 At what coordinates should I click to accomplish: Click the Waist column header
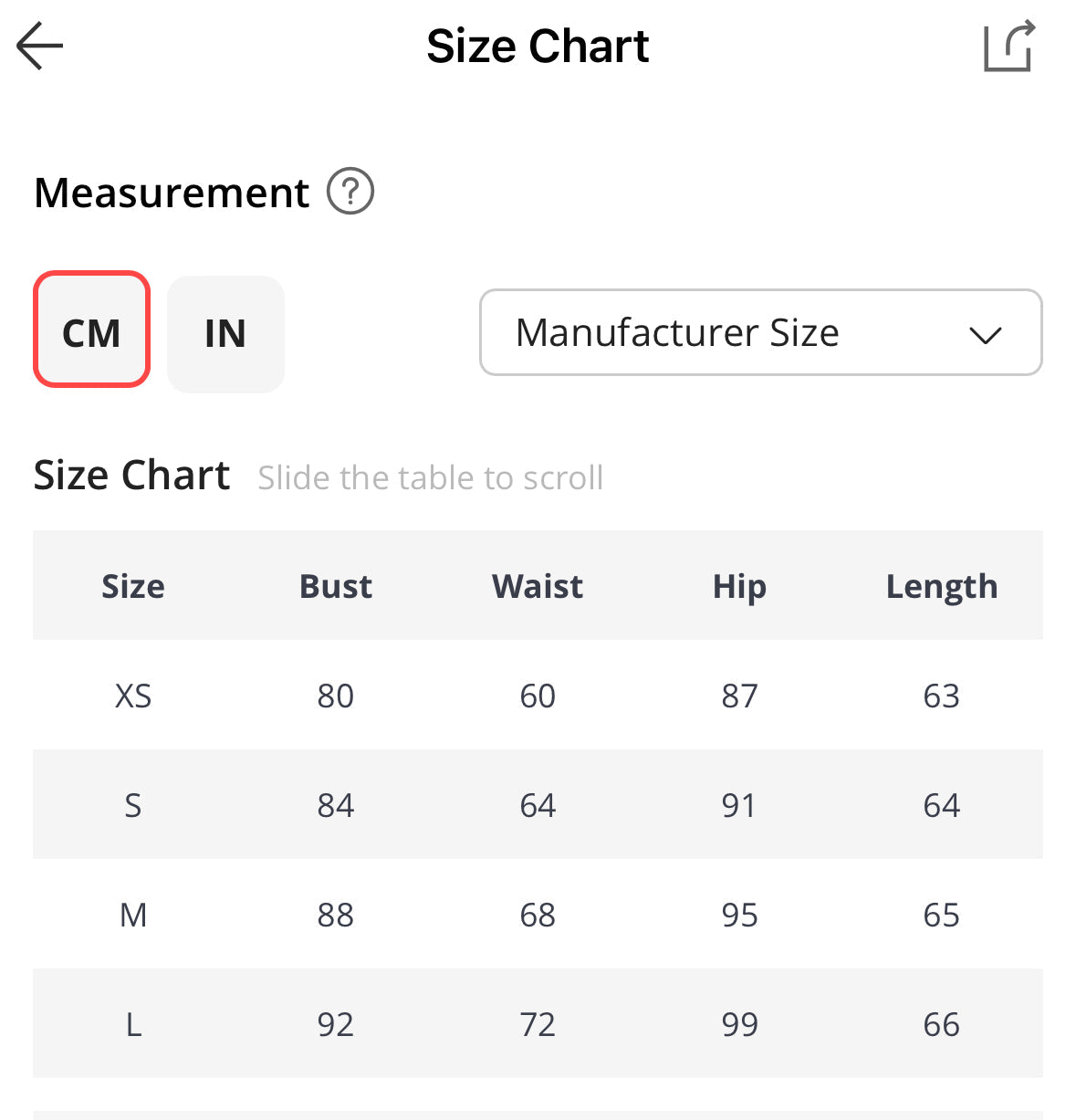(538, 586)
